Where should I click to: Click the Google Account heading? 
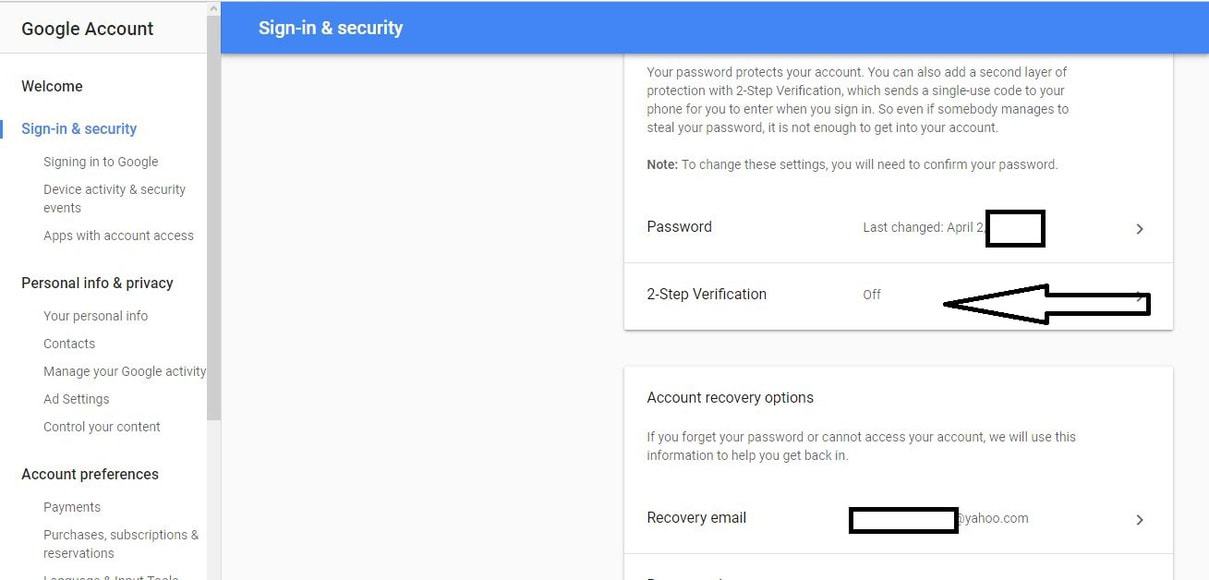point(87,28)
